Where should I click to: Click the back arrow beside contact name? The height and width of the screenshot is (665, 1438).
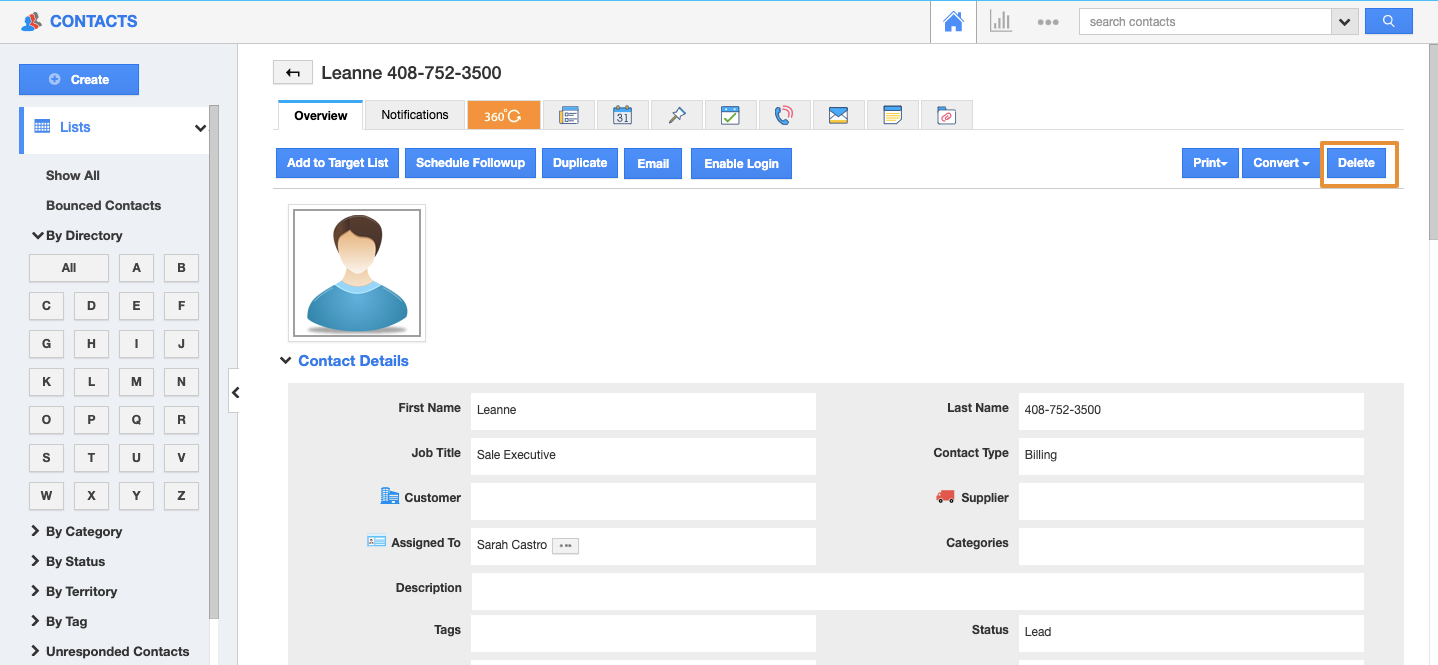pyautogui.click(x=292, y=73)
